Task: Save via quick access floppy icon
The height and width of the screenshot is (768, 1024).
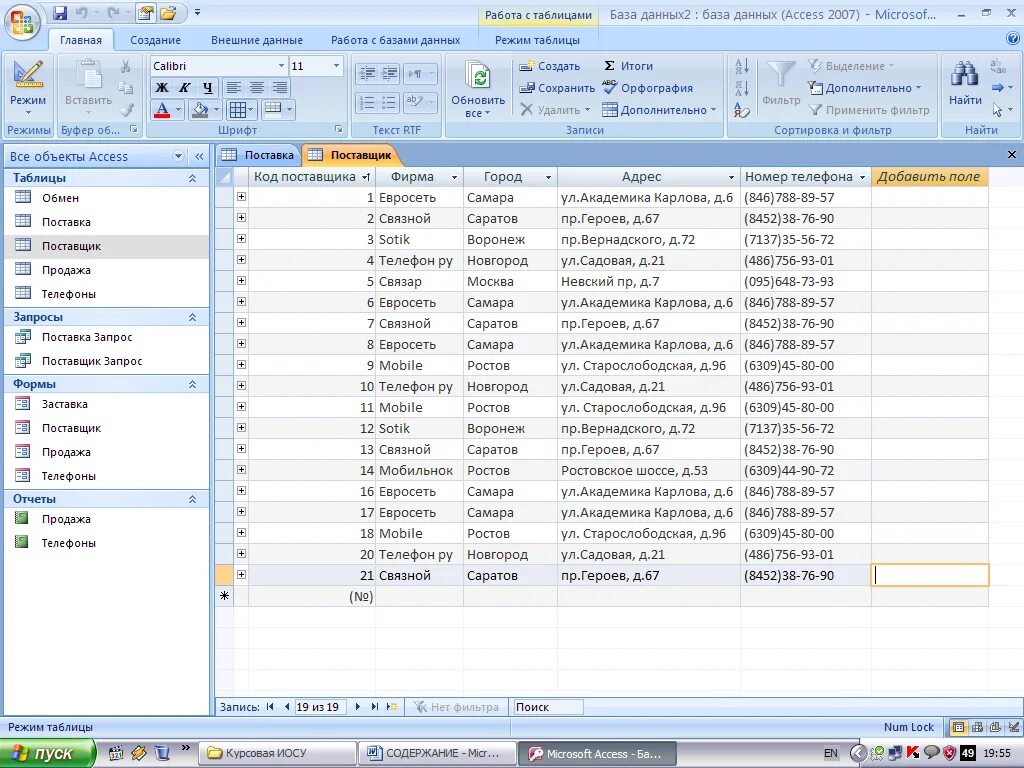Action: 60,13
